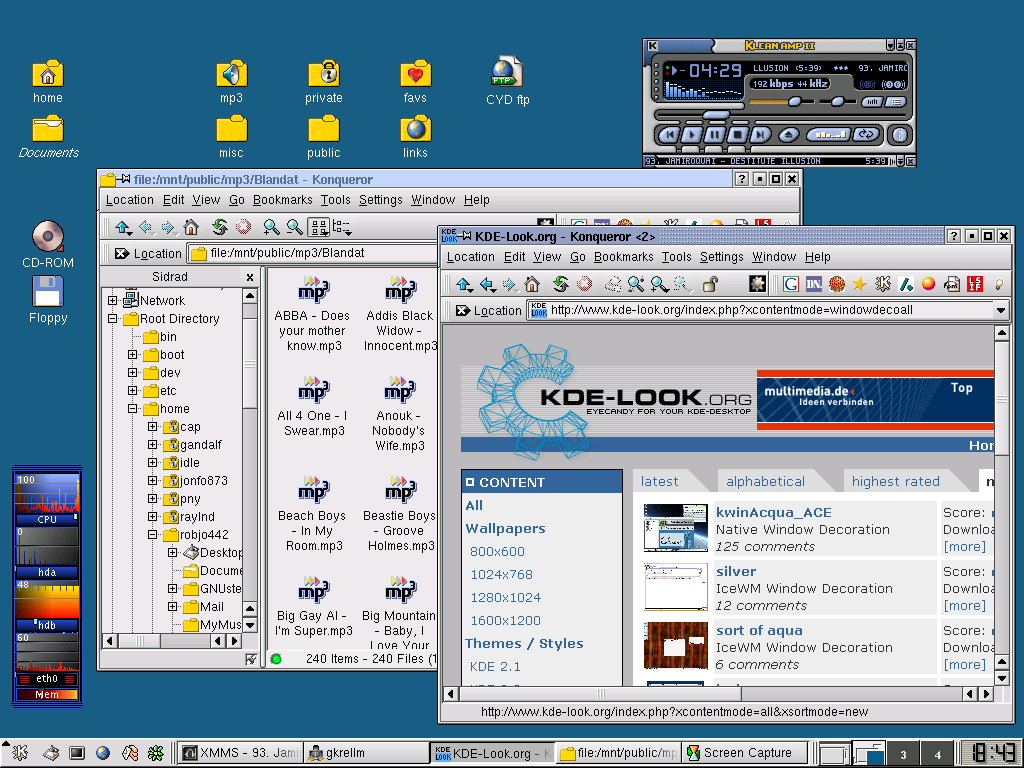Toggle repeat in the XMMS player

tap(867, 135)
